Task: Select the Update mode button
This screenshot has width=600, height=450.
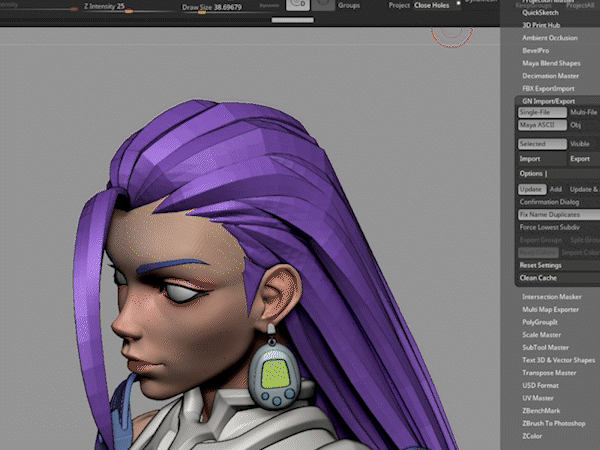Action: click(x=532, y=189)
